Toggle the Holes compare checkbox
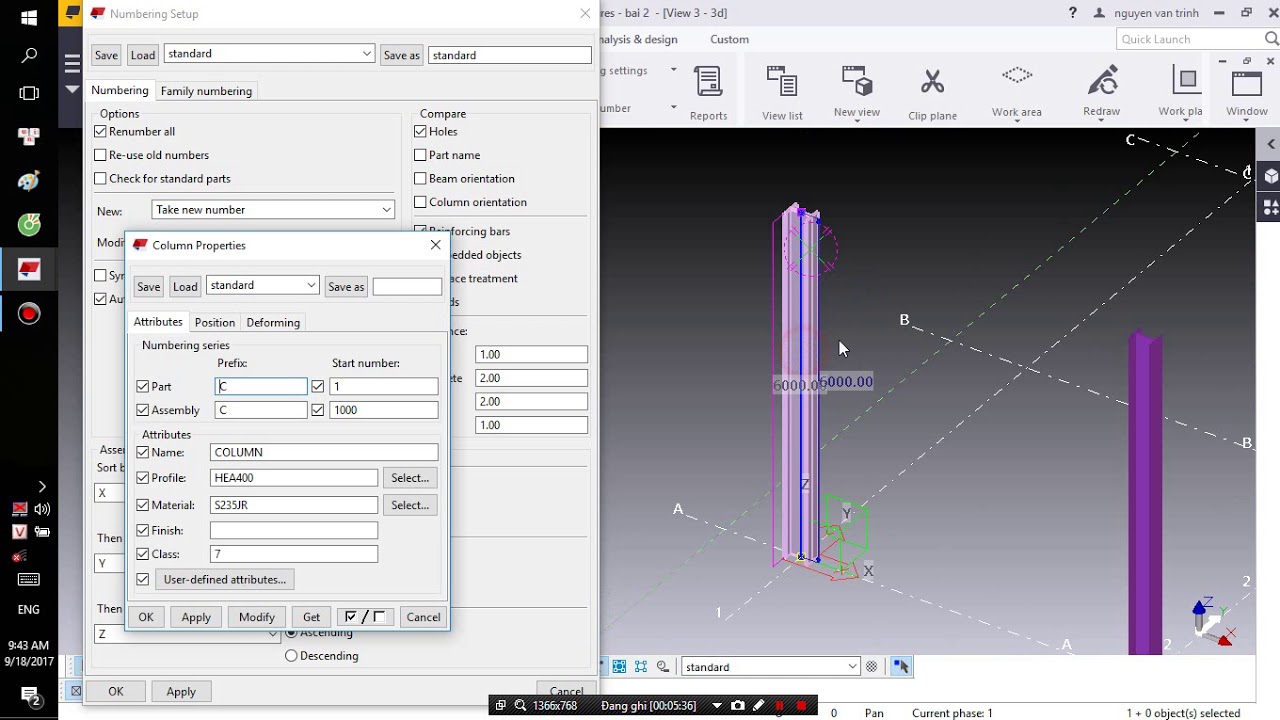1280x720 pixels. point(420,132)
